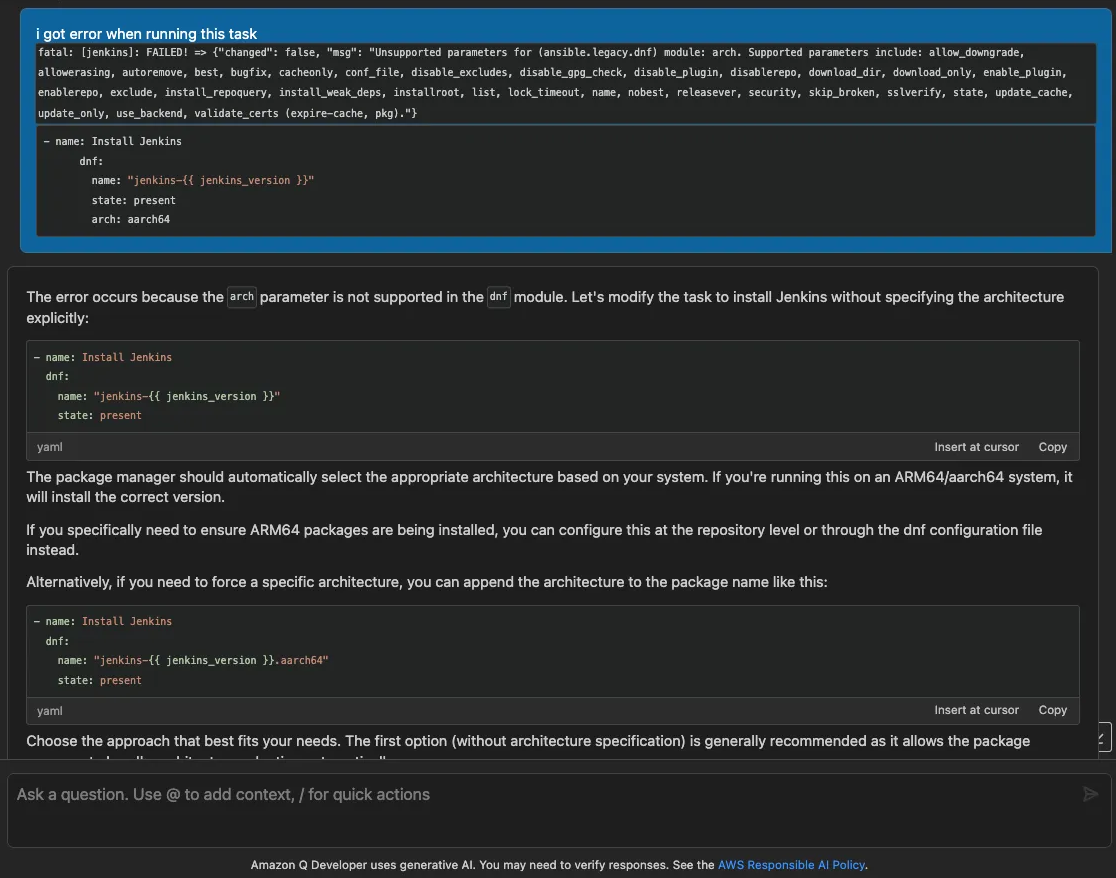Click the fatal: [jenkins]: FAILED! error line
The width and height of the screenshot is (1116, 878).
point(531,53)
